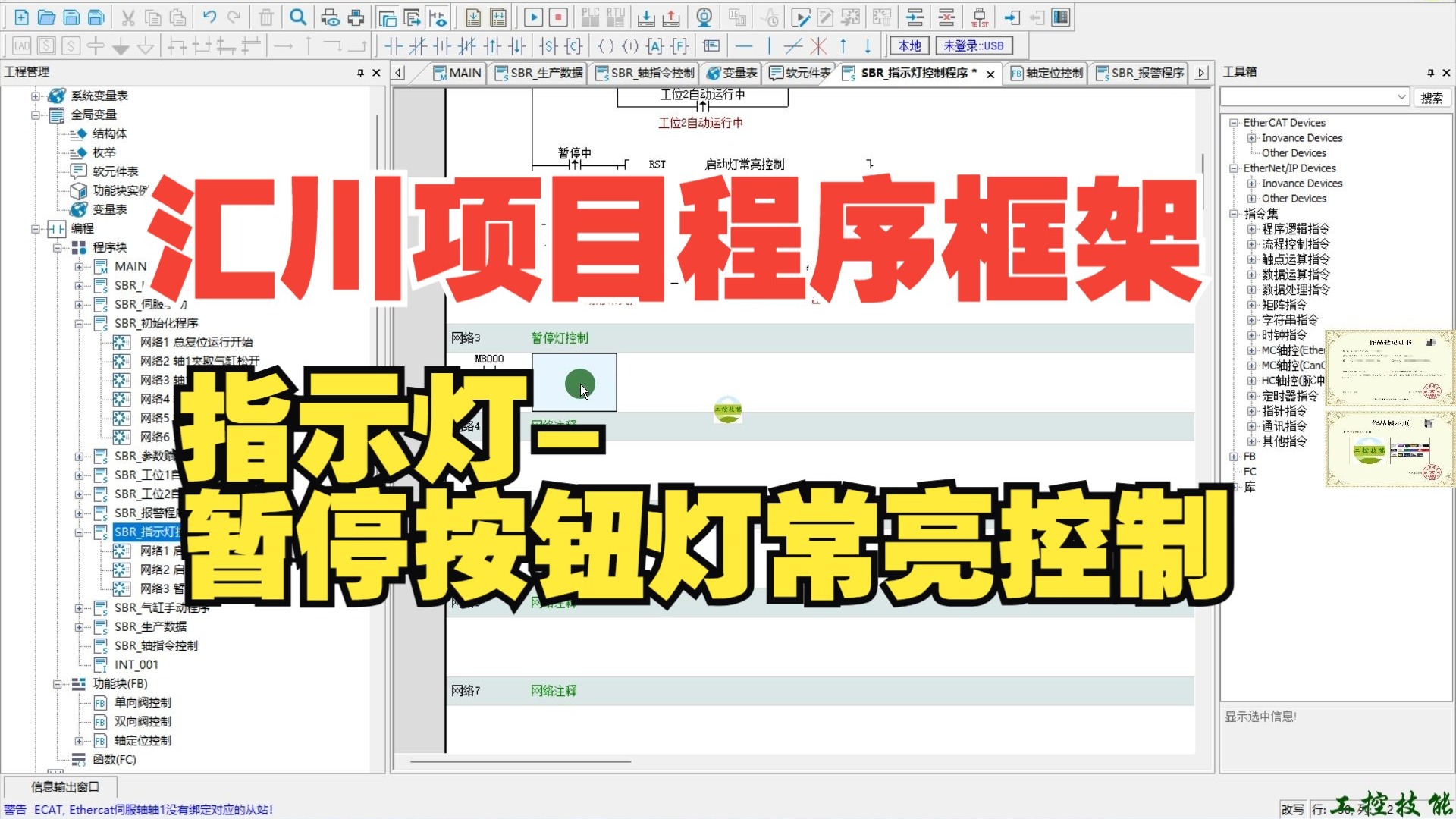The height and width of the screenshot is (819, 1456).
Task: Select 结构体 under 全局变量
Action: click(109, 134)
